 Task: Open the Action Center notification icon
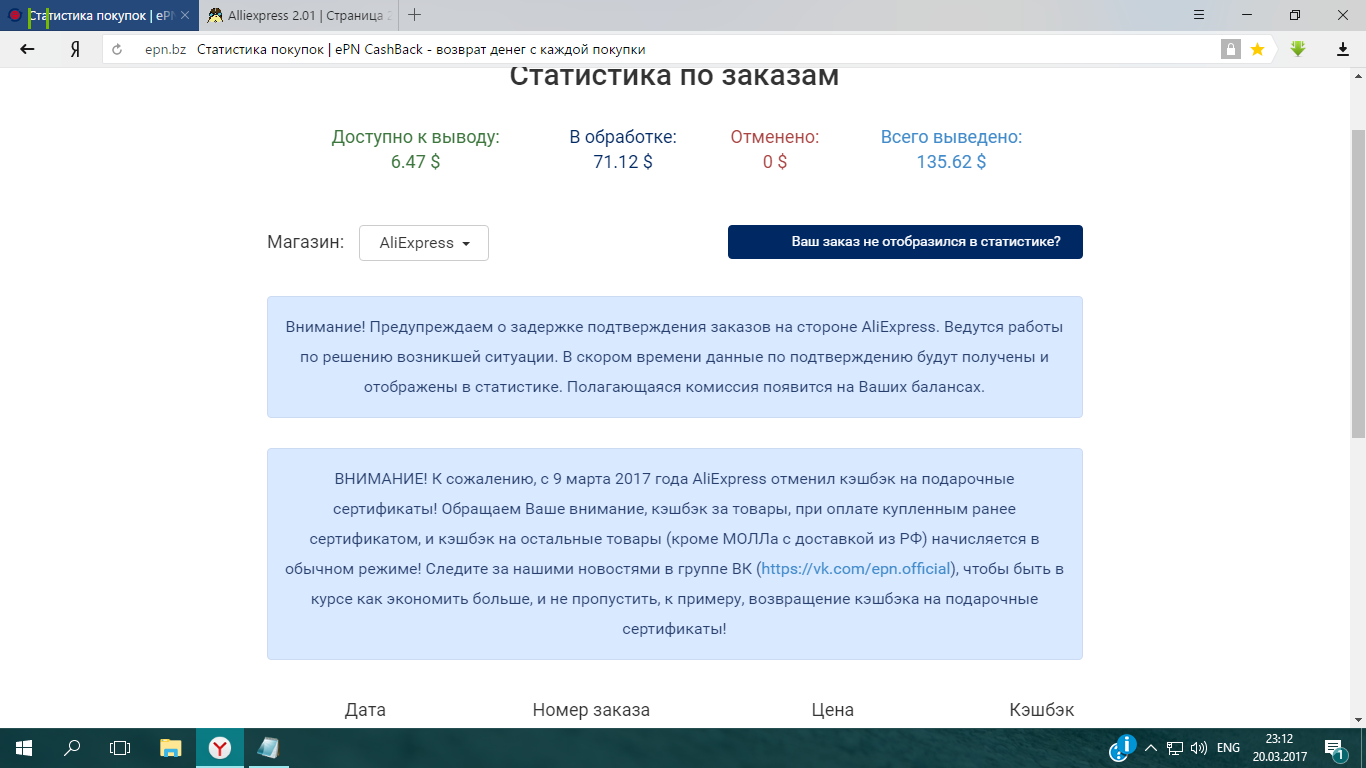coord(1335,748)
